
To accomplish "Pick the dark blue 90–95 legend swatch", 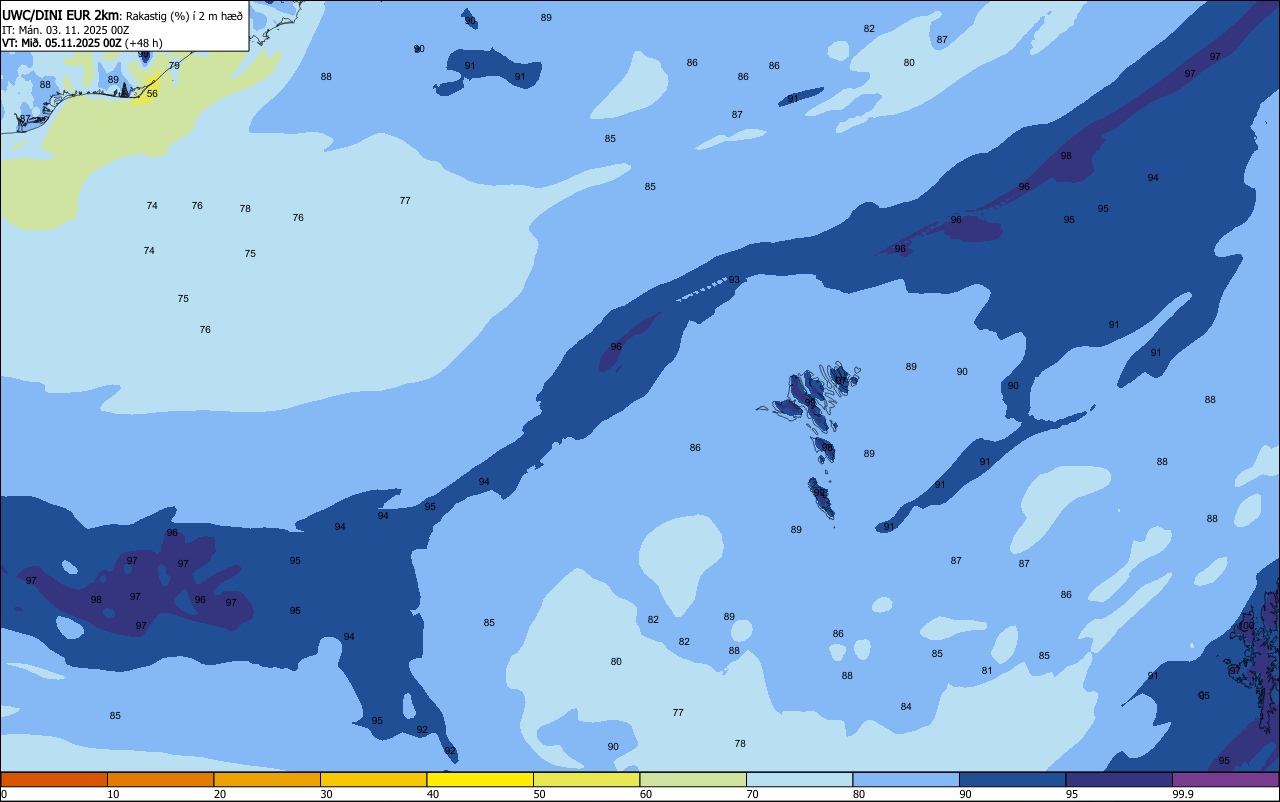I will (1012, 779).
